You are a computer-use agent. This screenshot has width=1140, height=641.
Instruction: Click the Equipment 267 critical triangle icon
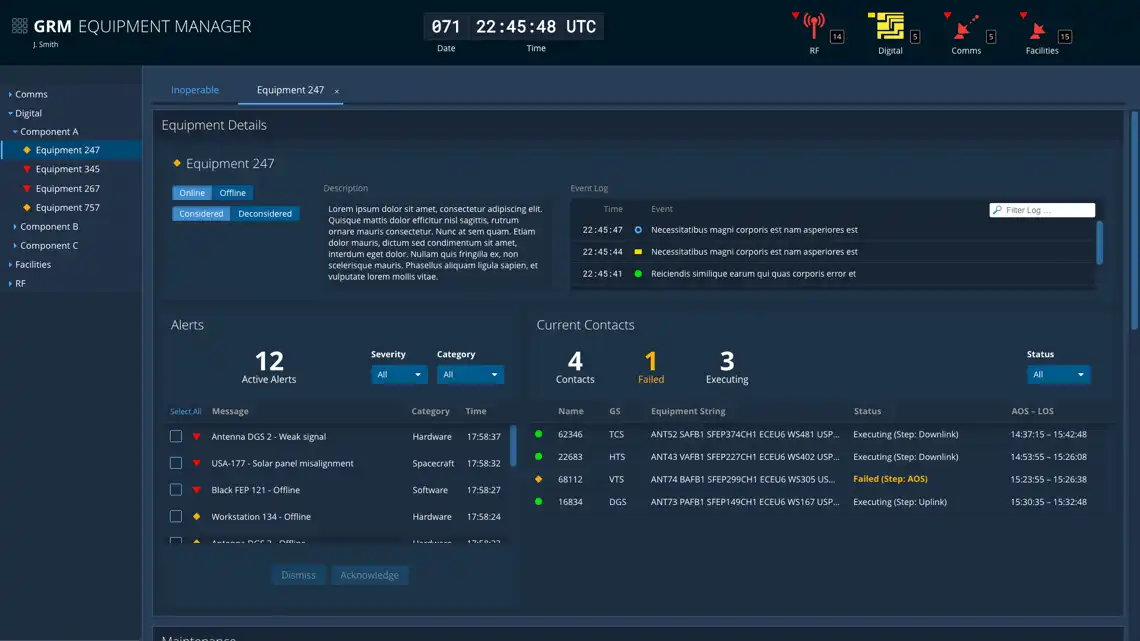pos(27,188)
